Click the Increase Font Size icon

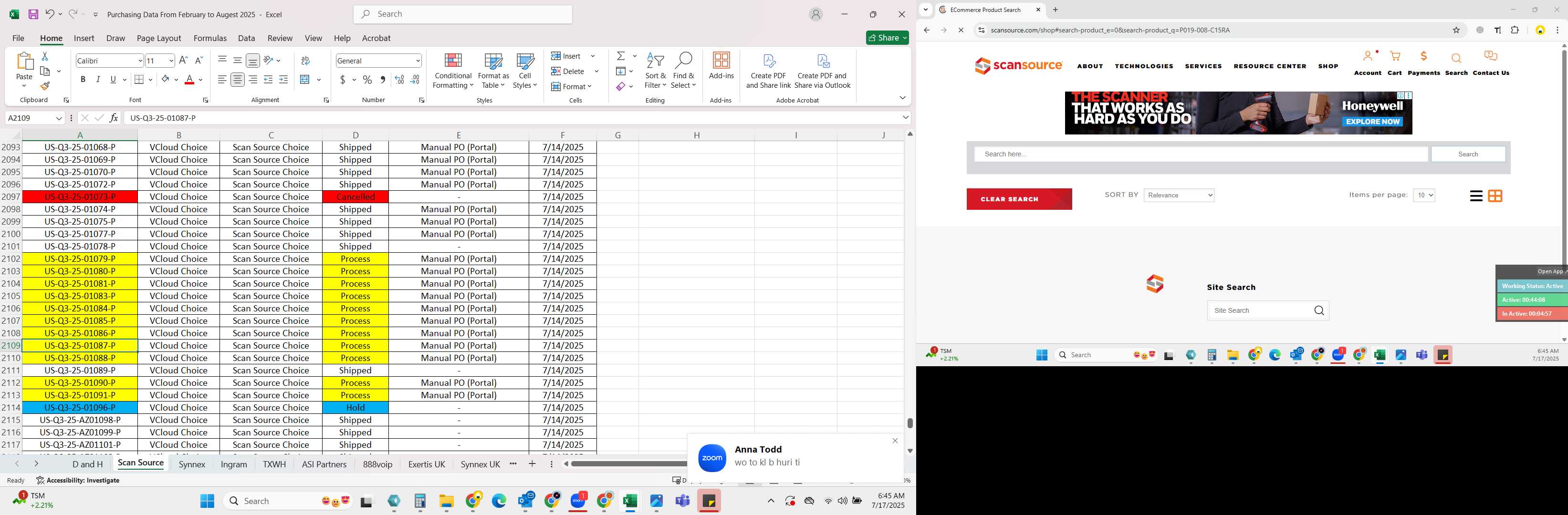[183, 60]
